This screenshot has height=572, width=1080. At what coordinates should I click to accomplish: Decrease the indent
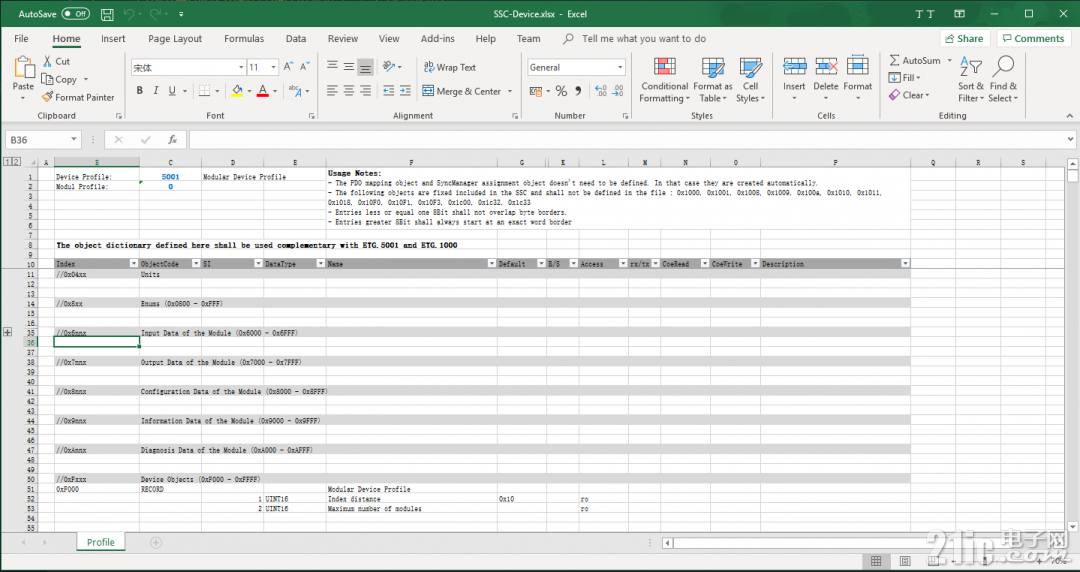pyautogui.click(x=388, y=90)
